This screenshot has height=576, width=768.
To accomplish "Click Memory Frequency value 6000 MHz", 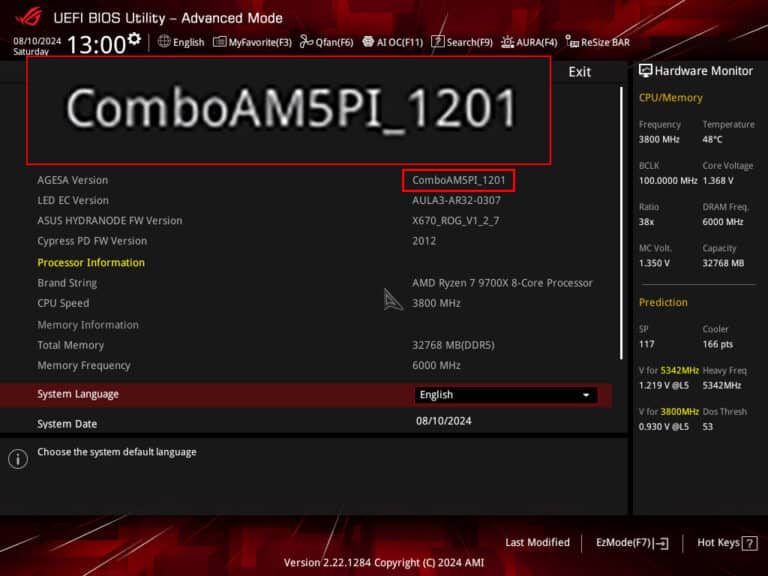I will [x=436, y=365].
